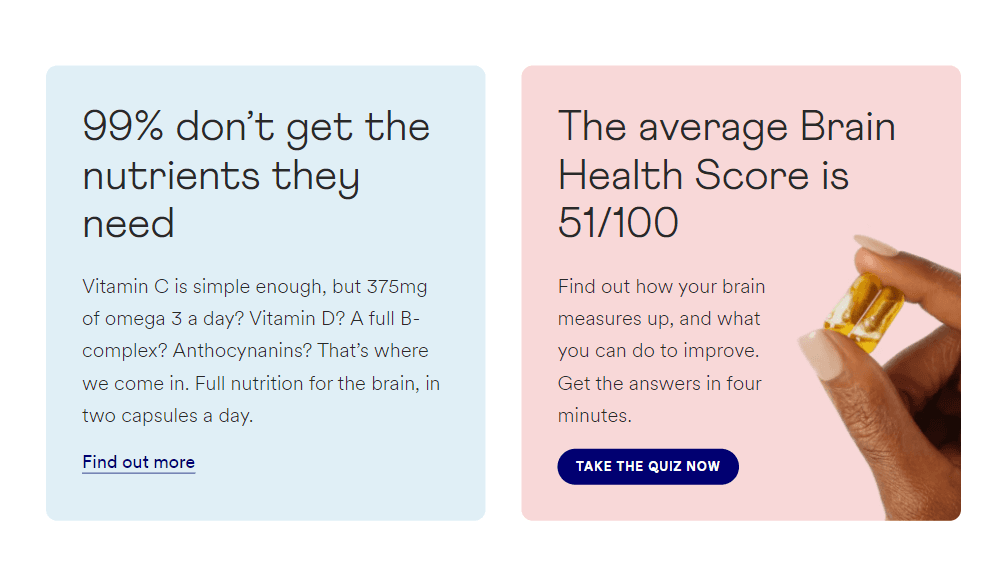Click 'nutrients they' heading line
This screenshot has height=571, width=1005.
coord(220,177)
